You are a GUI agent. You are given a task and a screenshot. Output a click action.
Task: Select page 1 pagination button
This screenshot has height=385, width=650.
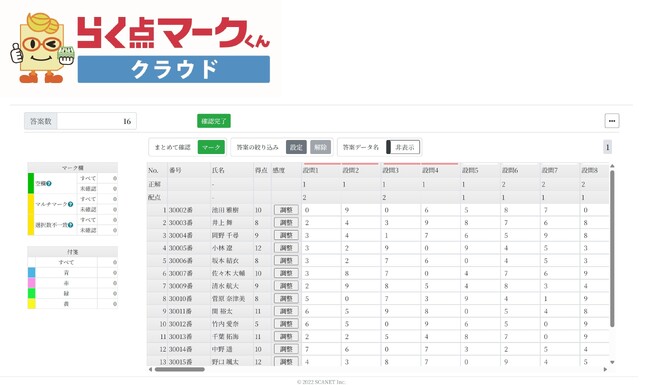click(607, 147)
